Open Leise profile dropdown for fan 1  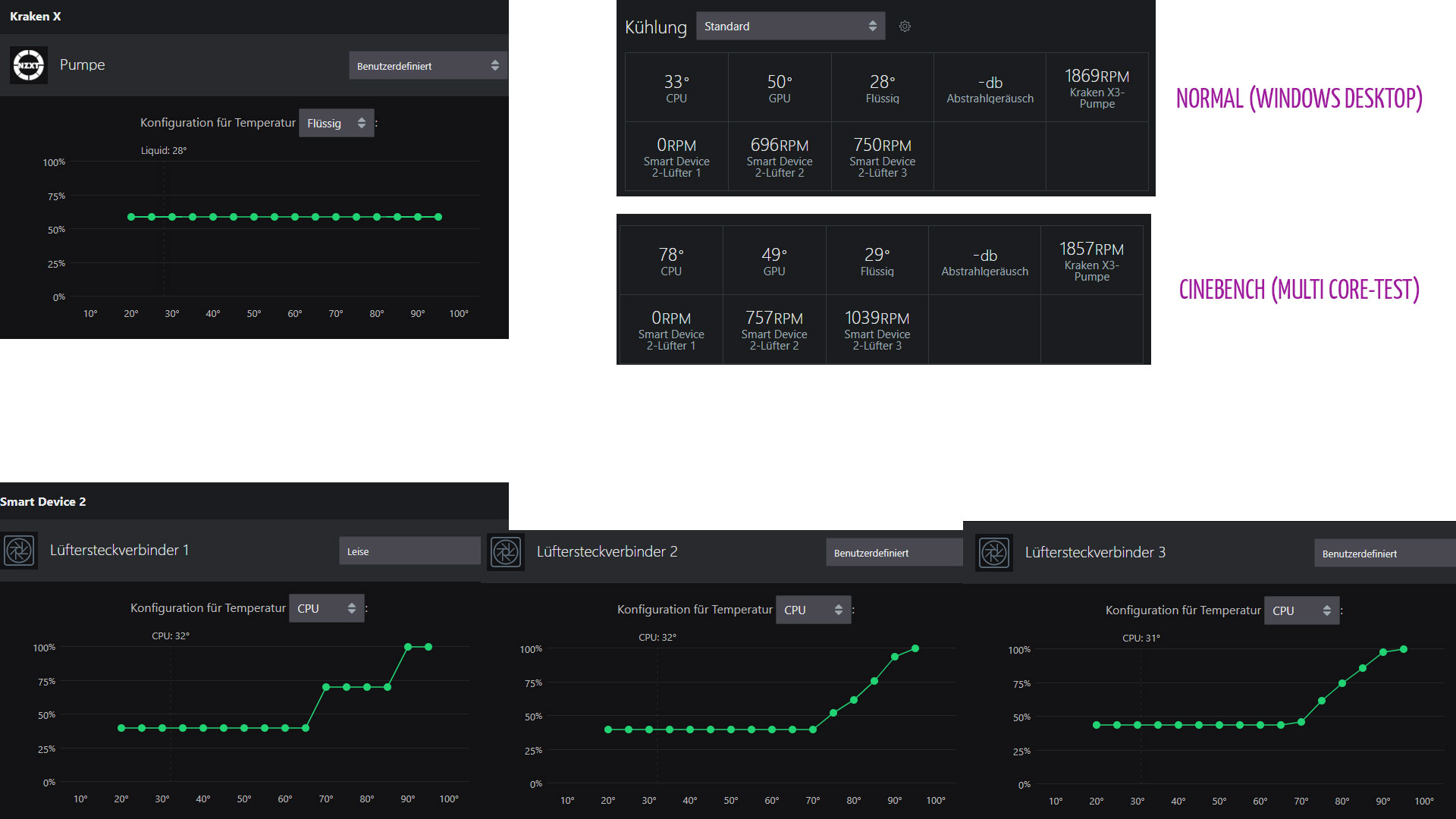point(409,551)
